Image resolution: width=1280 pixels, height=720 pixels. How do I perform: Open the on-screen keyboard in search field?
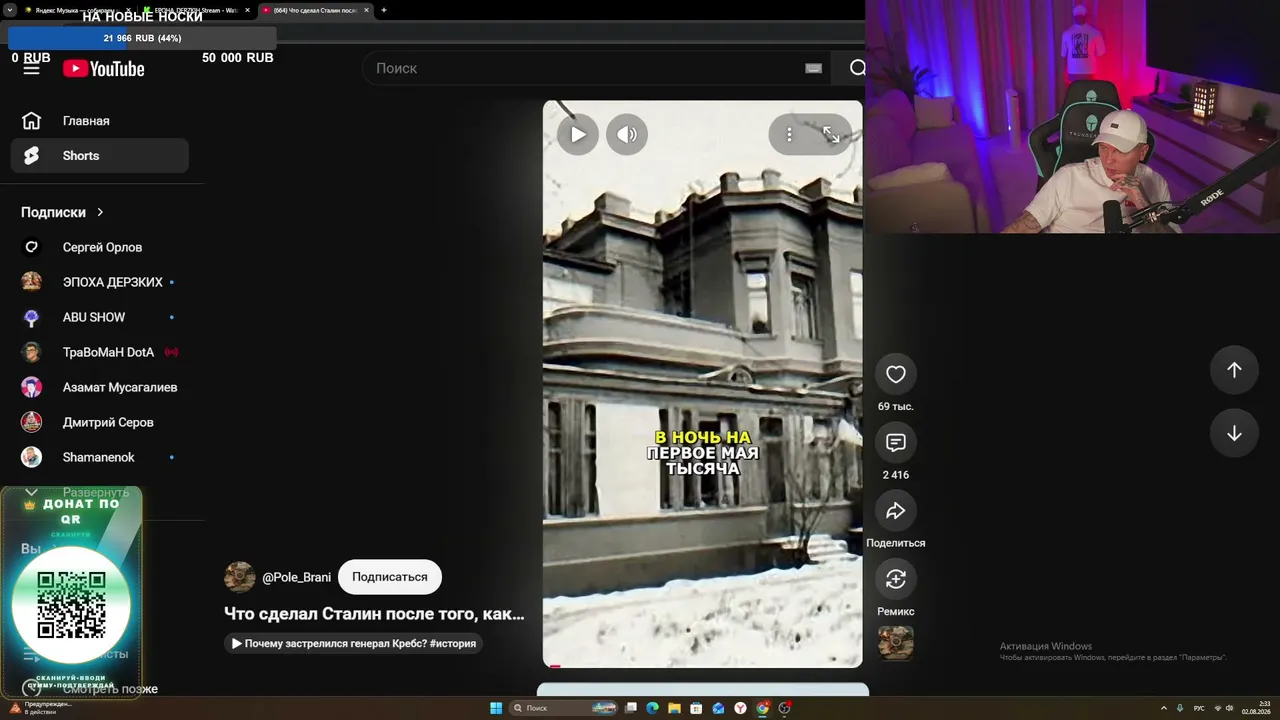tap(813, 68)
